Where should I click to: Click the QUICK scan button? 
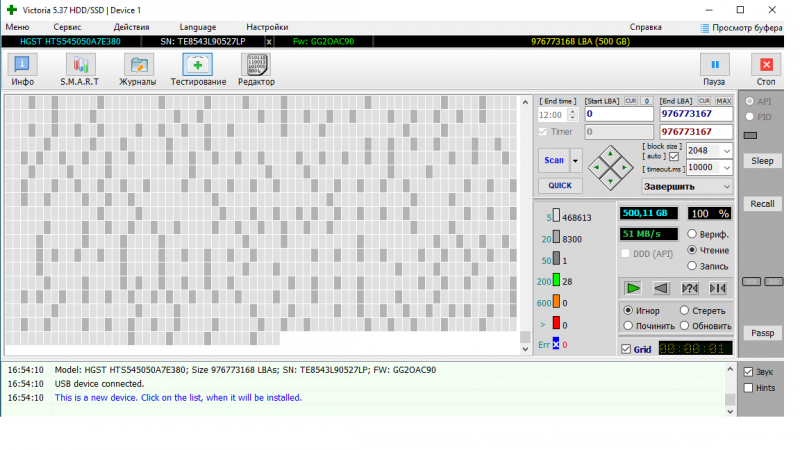559,185
